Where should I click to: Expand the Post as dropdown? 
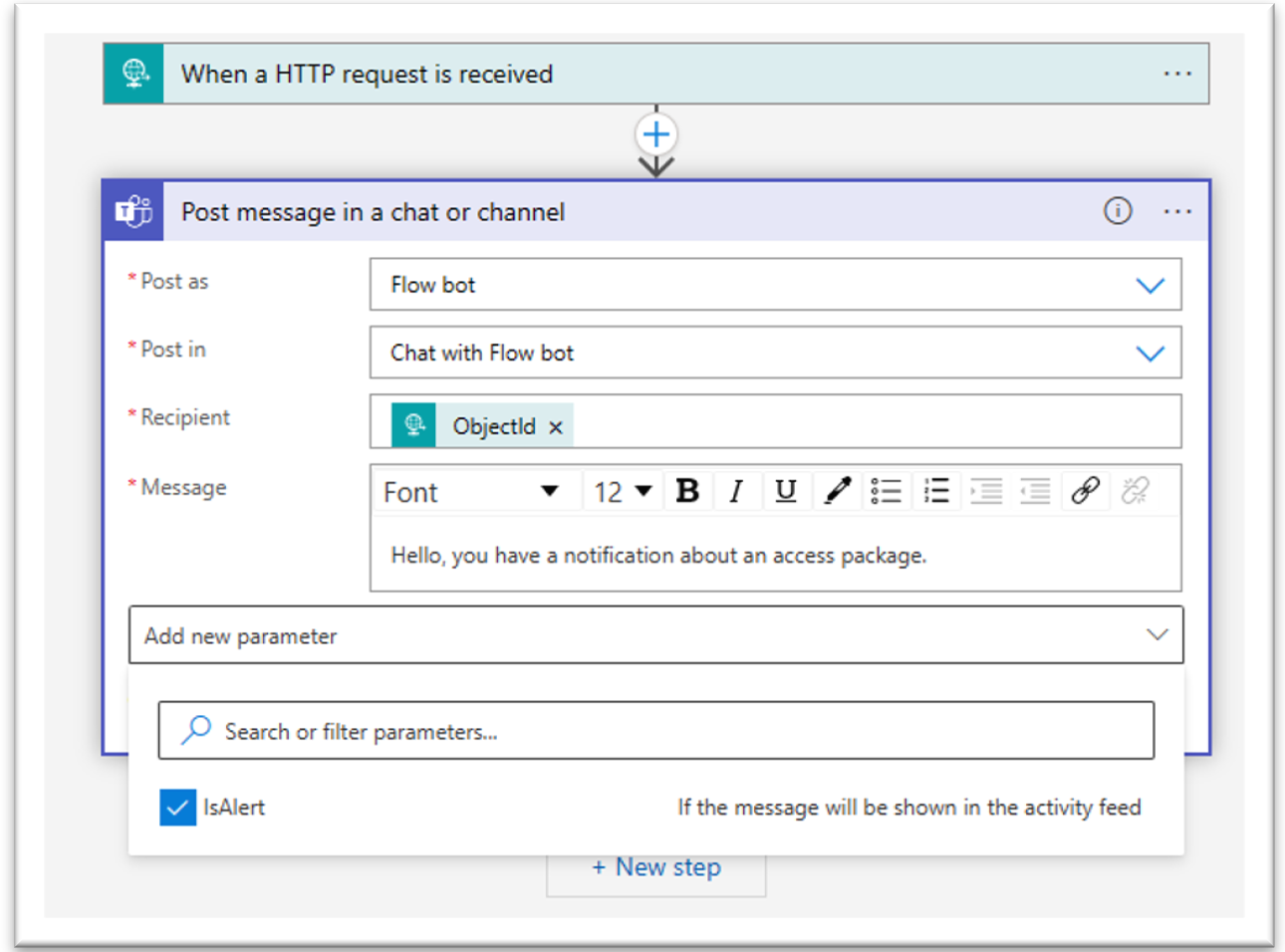coord(1150,286)
